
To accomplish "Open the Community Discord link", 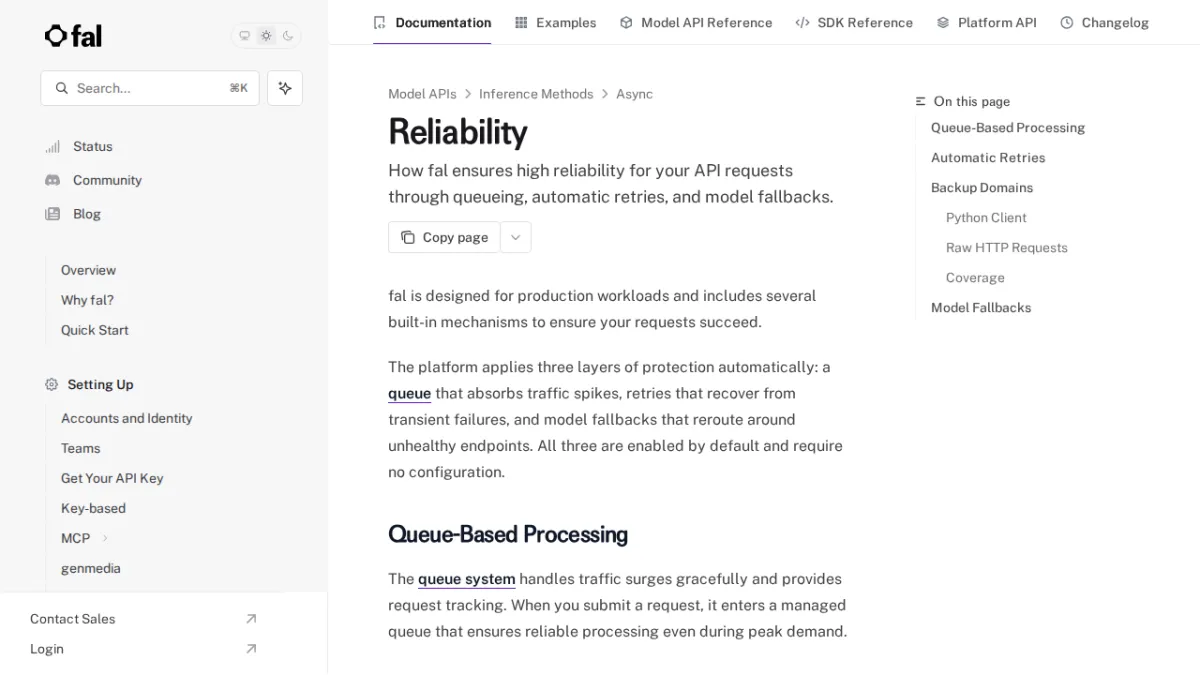I will (107, 180).
